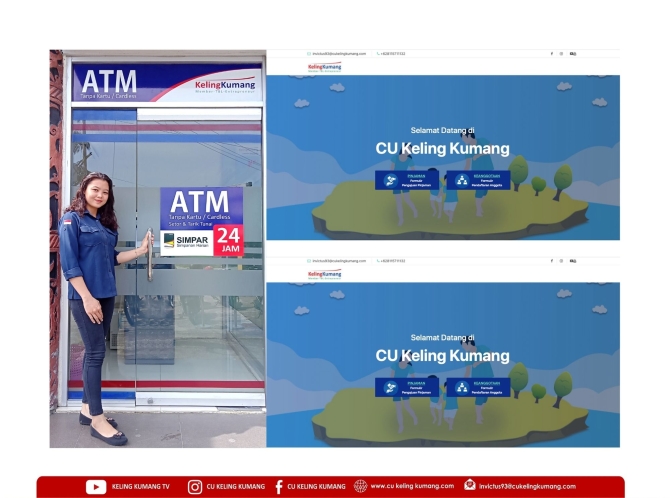Click the email envelope icon in footer
The width and height of the screenshot is (670, 498).
[x=470, y=486]
